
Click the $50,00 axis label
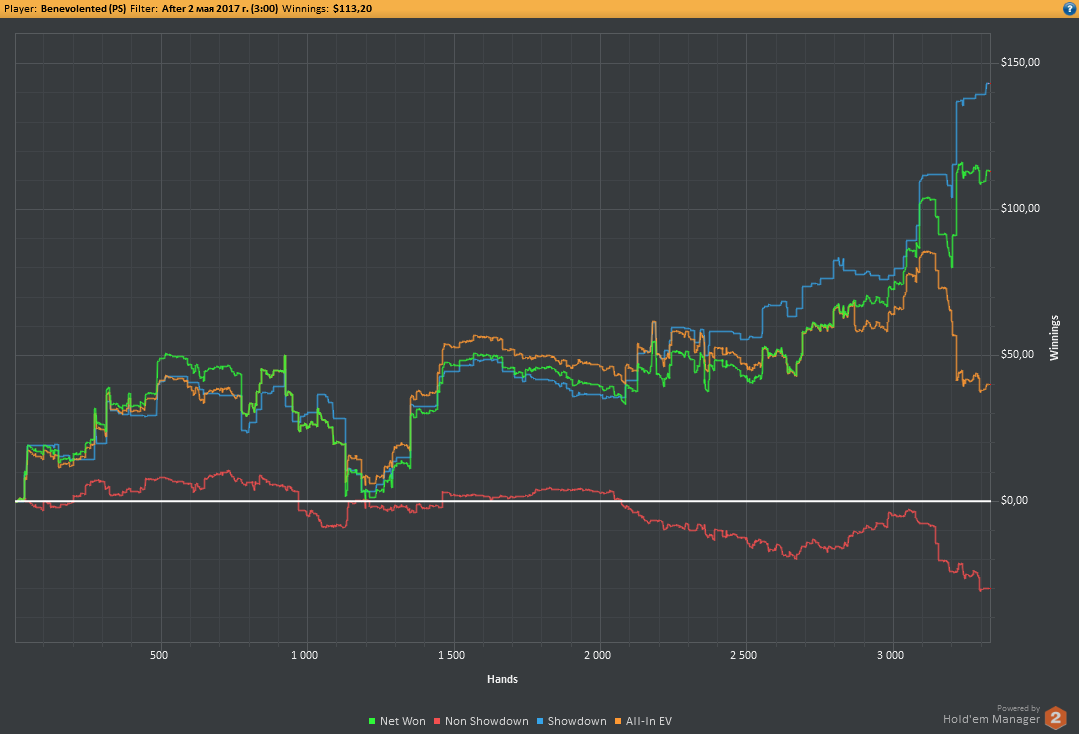pyautogui.click(x=1018, y=354)
